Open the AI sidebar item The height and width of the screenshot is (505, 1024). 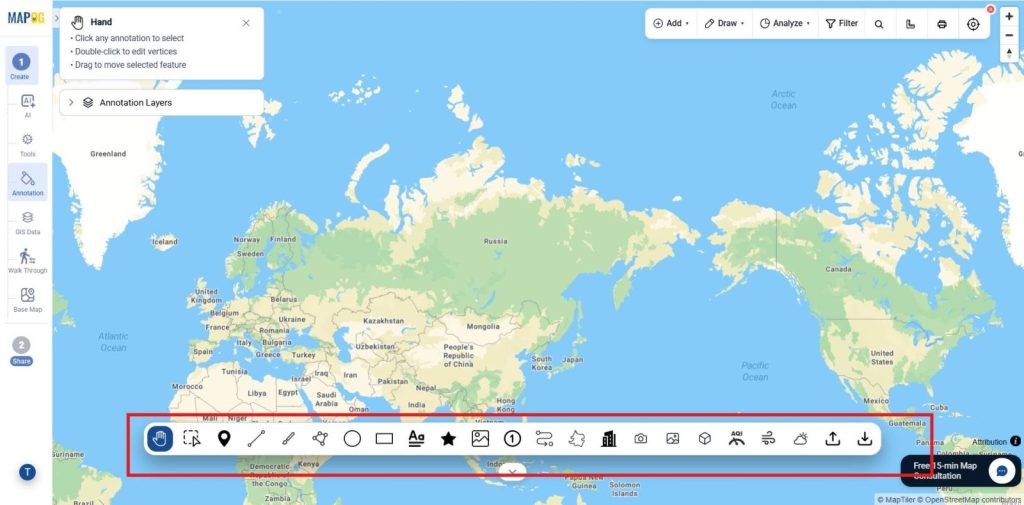[27, 106]
